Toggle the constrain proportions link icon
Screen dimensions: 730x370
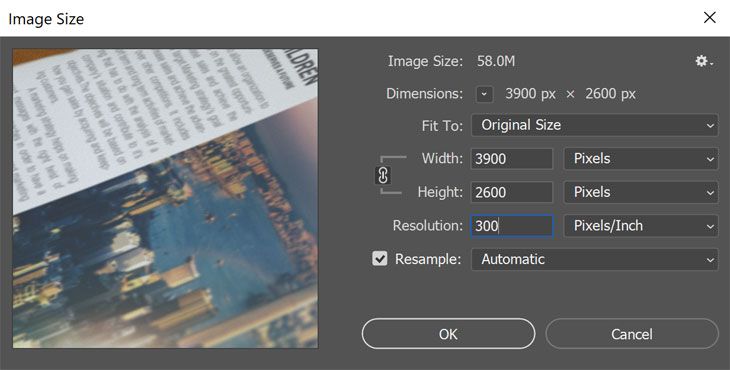pyautogui.click(x=383, y=175)
